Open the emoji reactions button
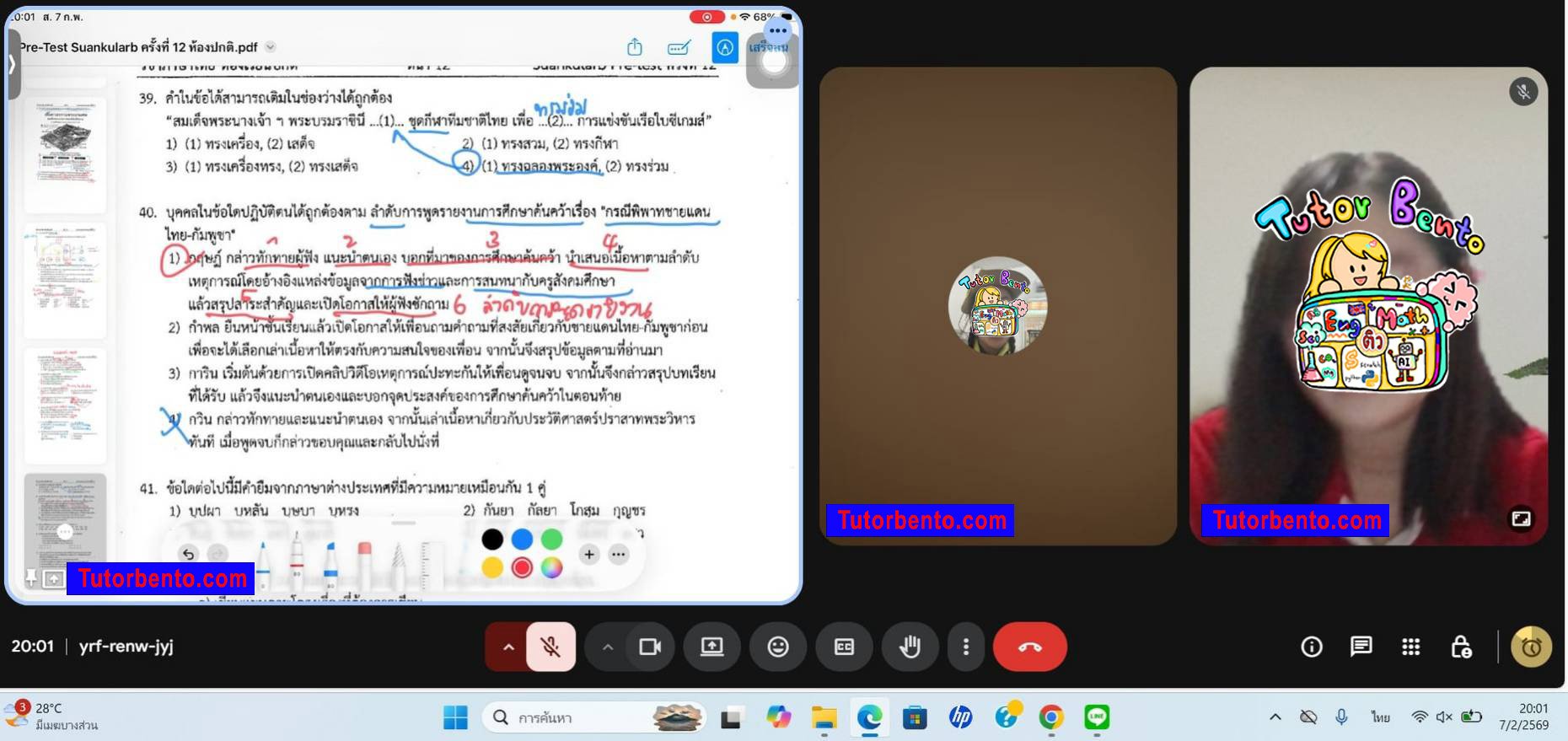1568x741 pixels. [778, 647]
